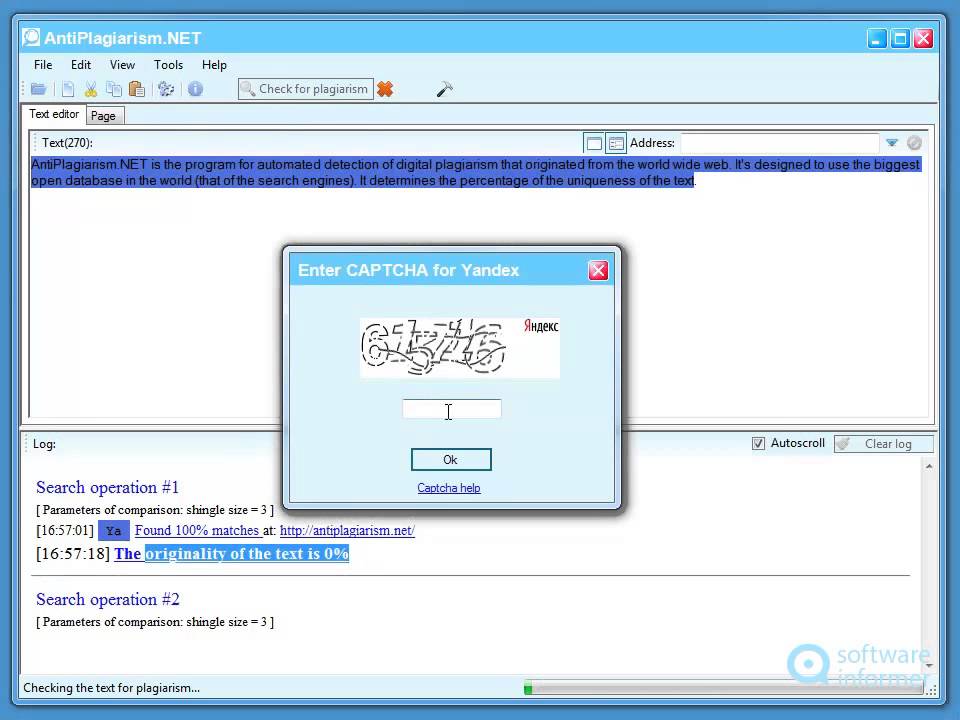
Task: Click the paste clipboard icon
Action: click(x=137, y=89)
